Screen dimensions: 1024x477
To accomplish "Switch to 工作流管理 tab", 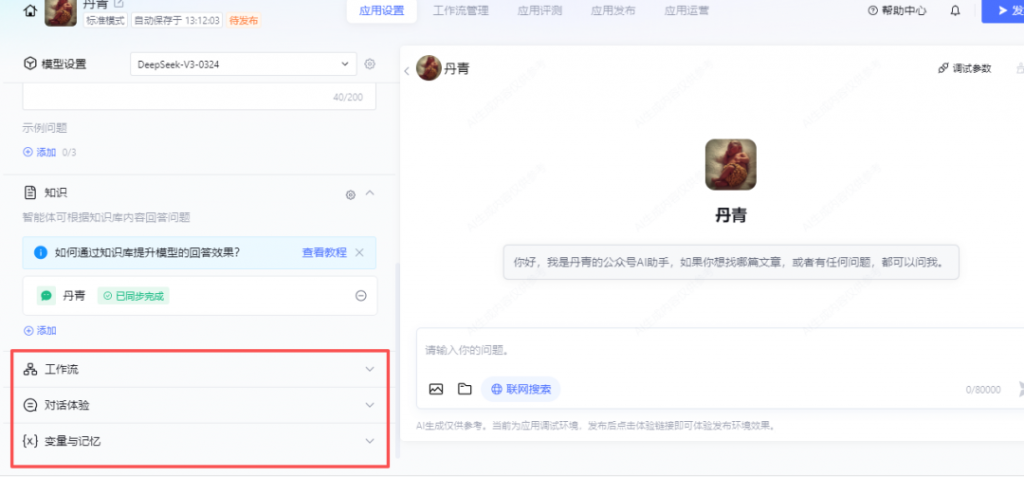I will click(461, 11).
